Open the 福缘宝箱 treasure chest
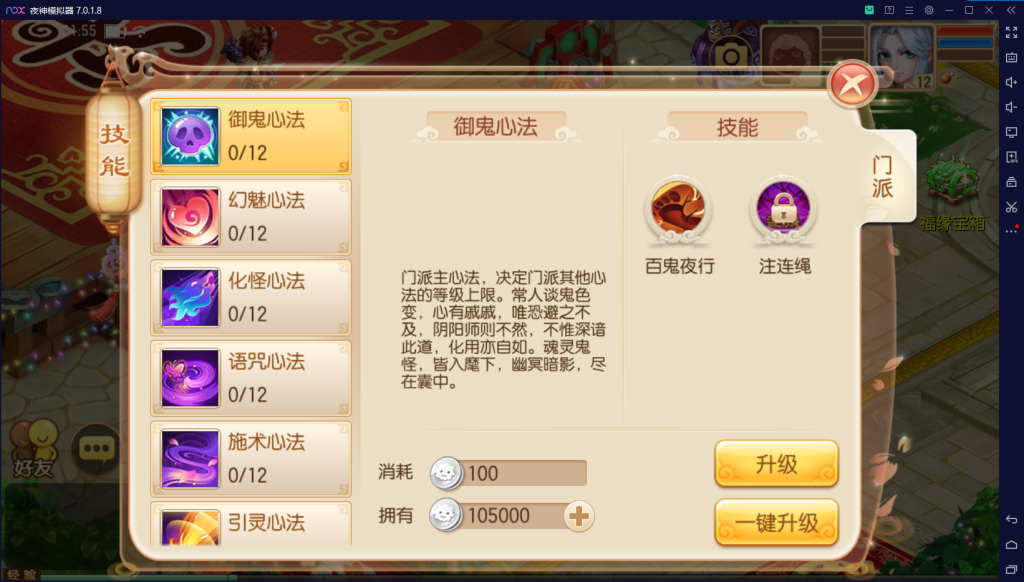 [x=952, y=194]
